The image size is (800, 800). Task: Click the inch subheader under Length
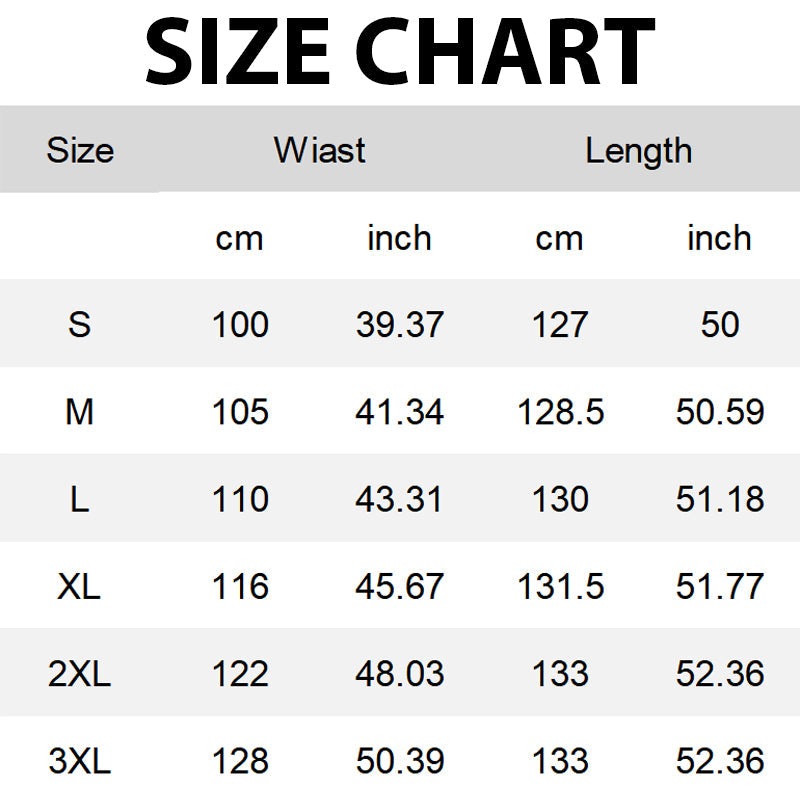point(719,238)
